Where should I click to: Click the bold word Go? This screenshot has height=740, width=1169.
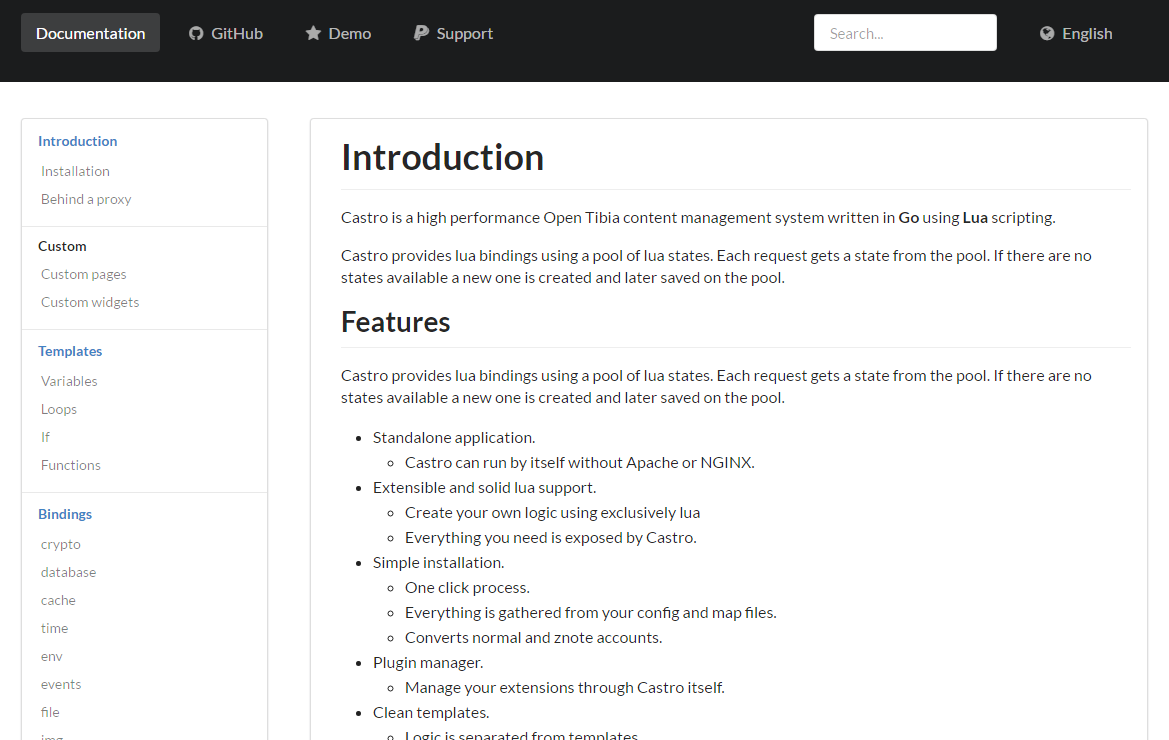pos(908,218)
